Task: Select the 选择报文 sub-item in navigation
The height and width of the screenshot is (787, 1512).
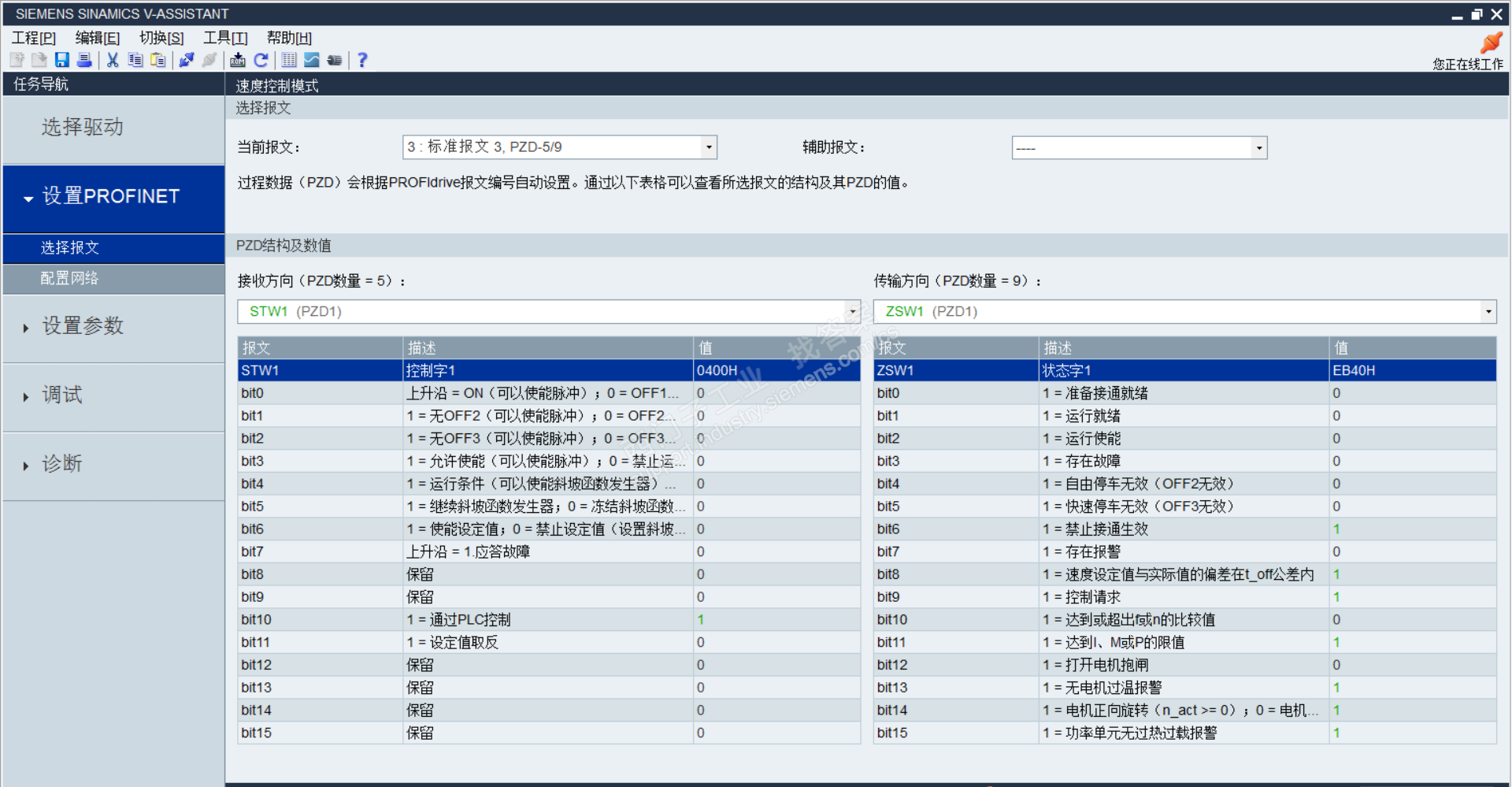Action: [114, 248]
